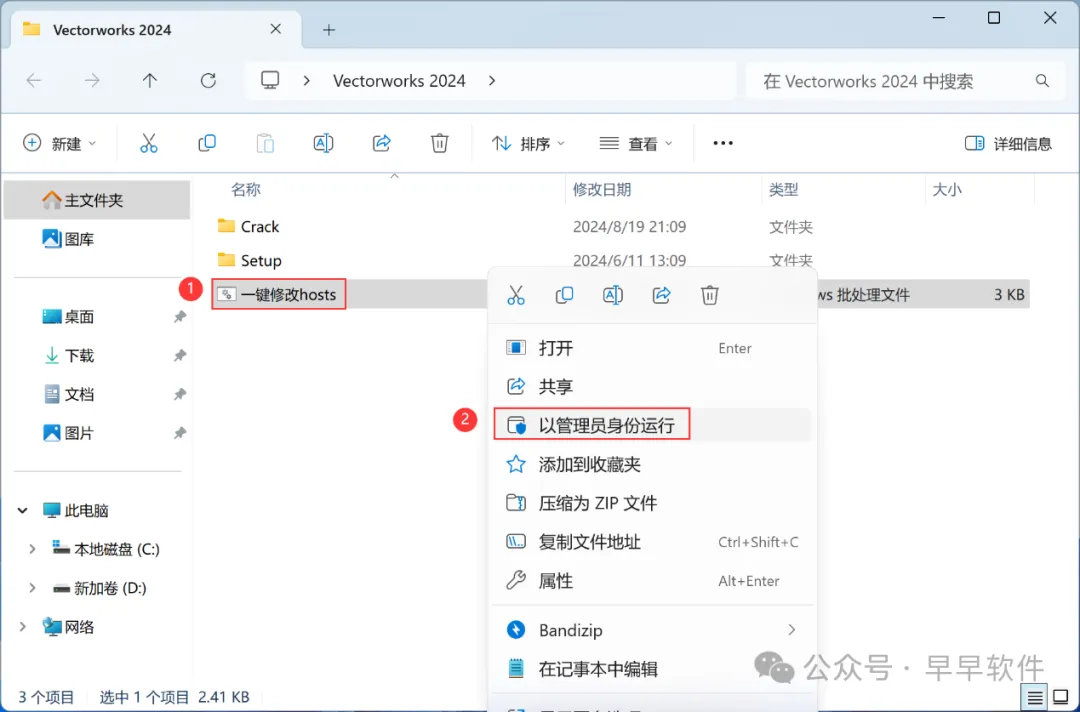The height and width of the screenshot is (712, 1080).
Task: Open a new tab with the plus button
Action: pyautogui.click(x=329, y=30)
